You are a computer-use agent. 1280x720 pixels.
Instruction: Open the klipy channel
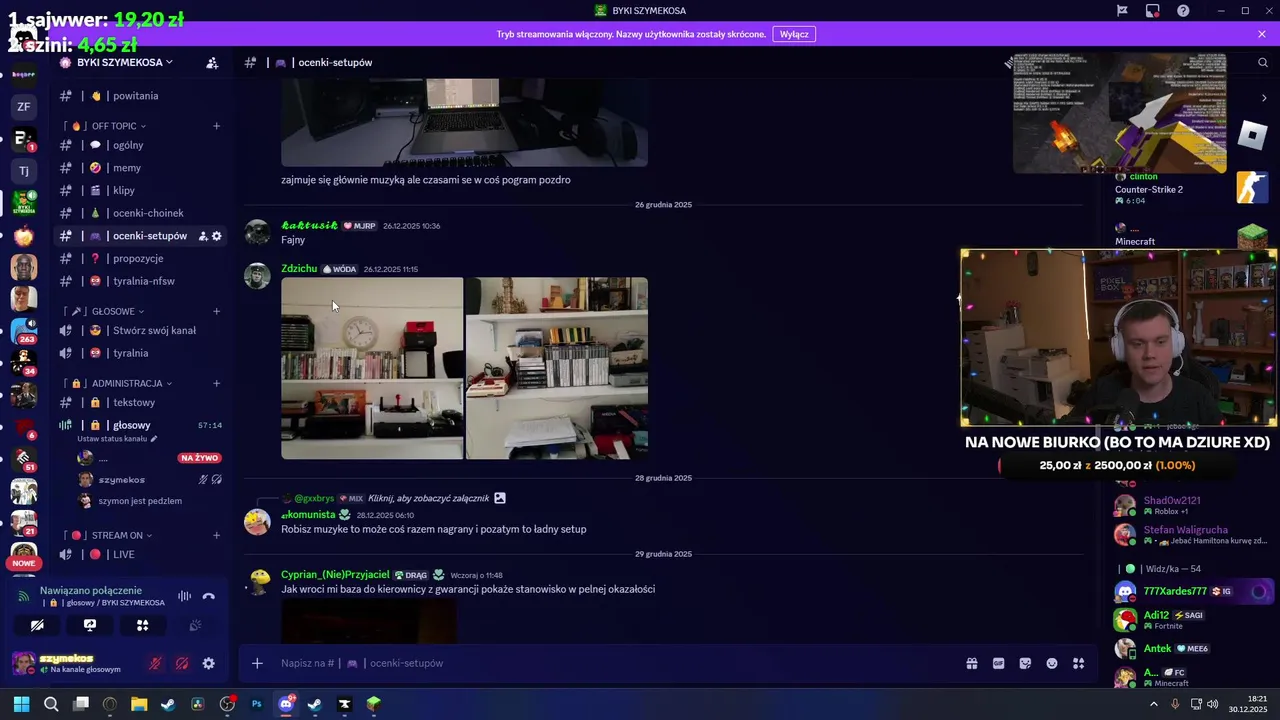142,190
